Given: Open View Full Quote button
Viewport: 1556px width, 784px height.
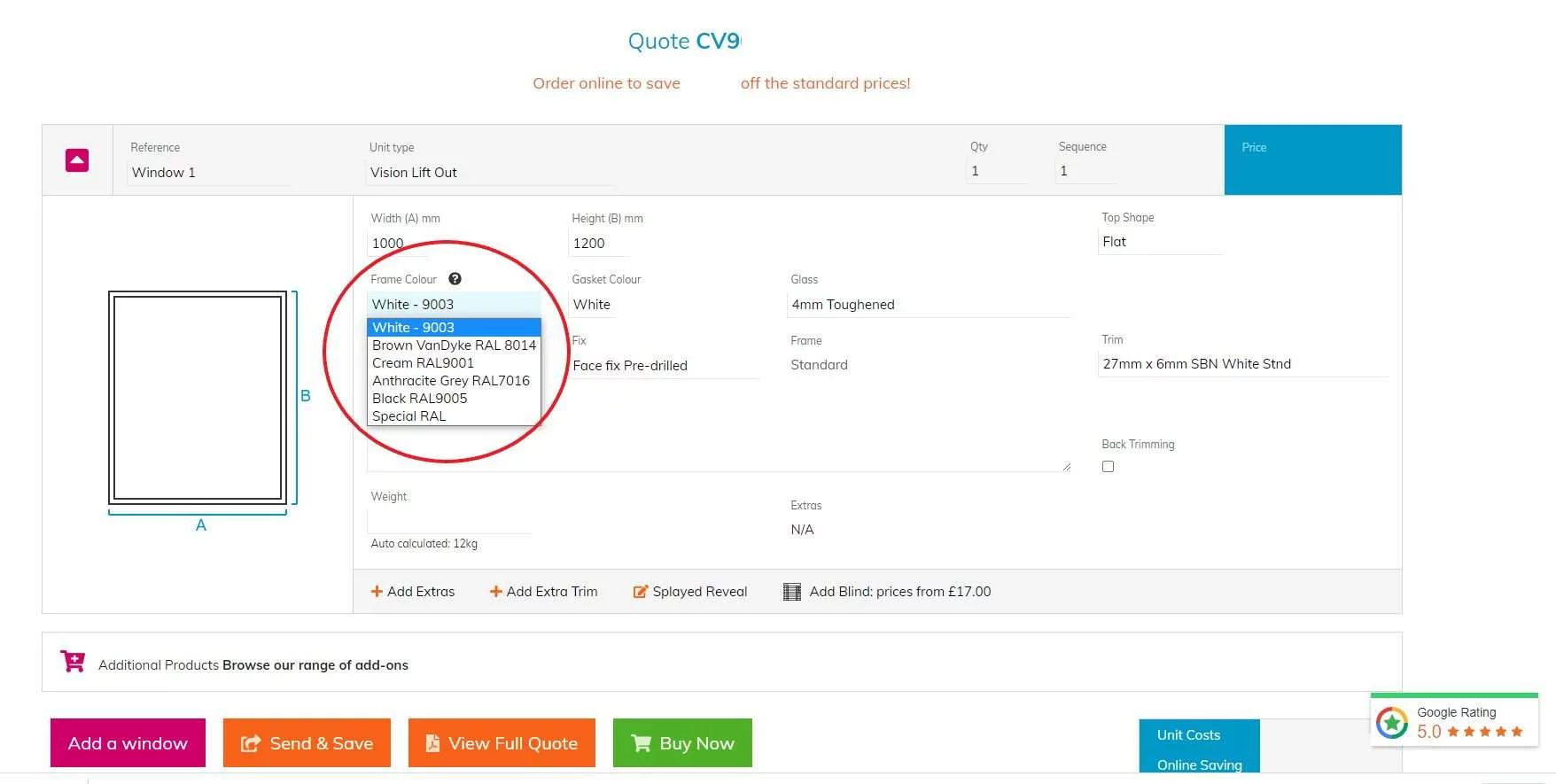Looking at the screenshot, I should pos(502,743).
